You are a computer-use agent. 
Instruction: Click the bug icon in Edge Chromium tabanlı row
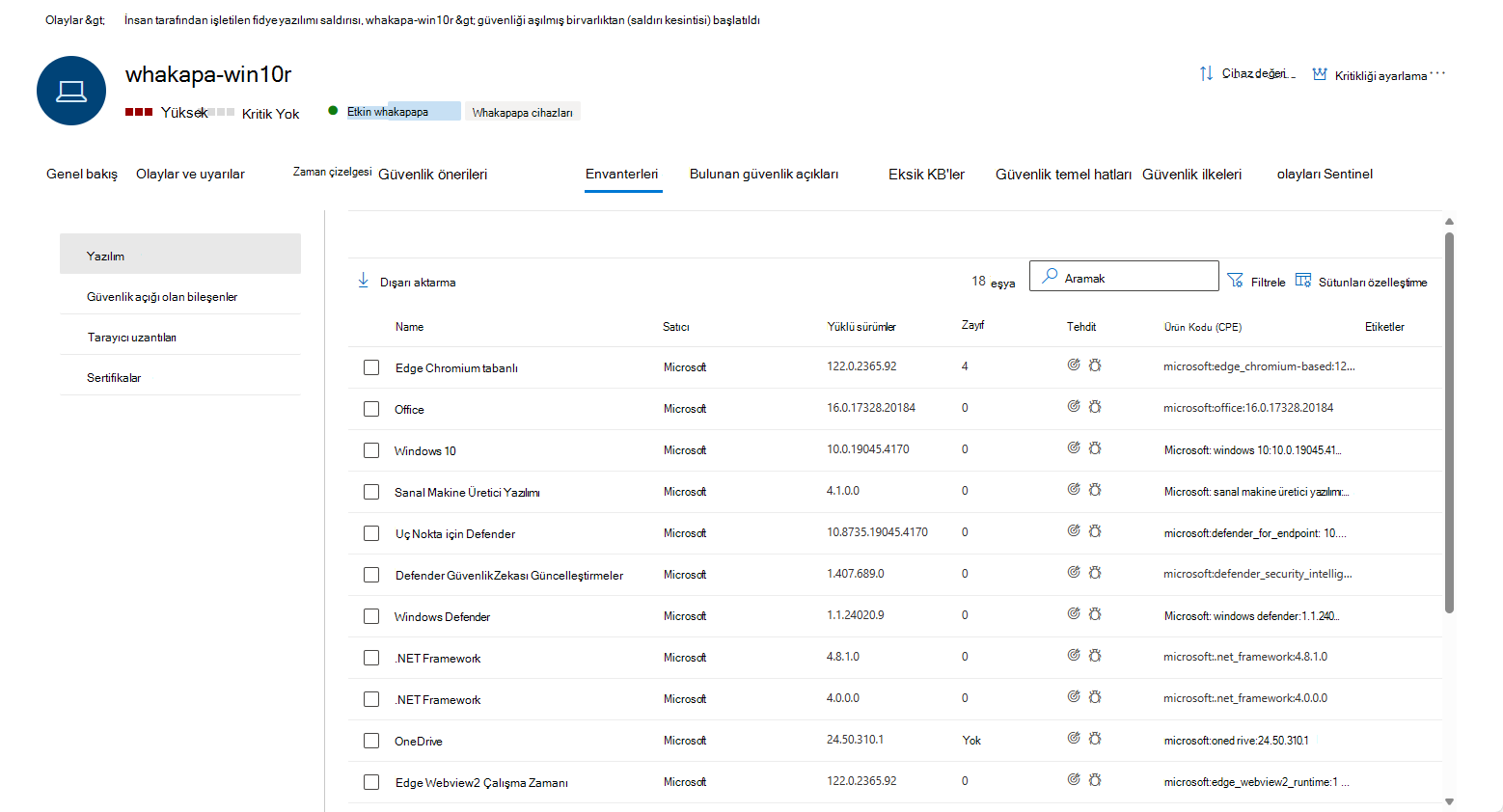pyautogui.click(x=1095, y=365)
